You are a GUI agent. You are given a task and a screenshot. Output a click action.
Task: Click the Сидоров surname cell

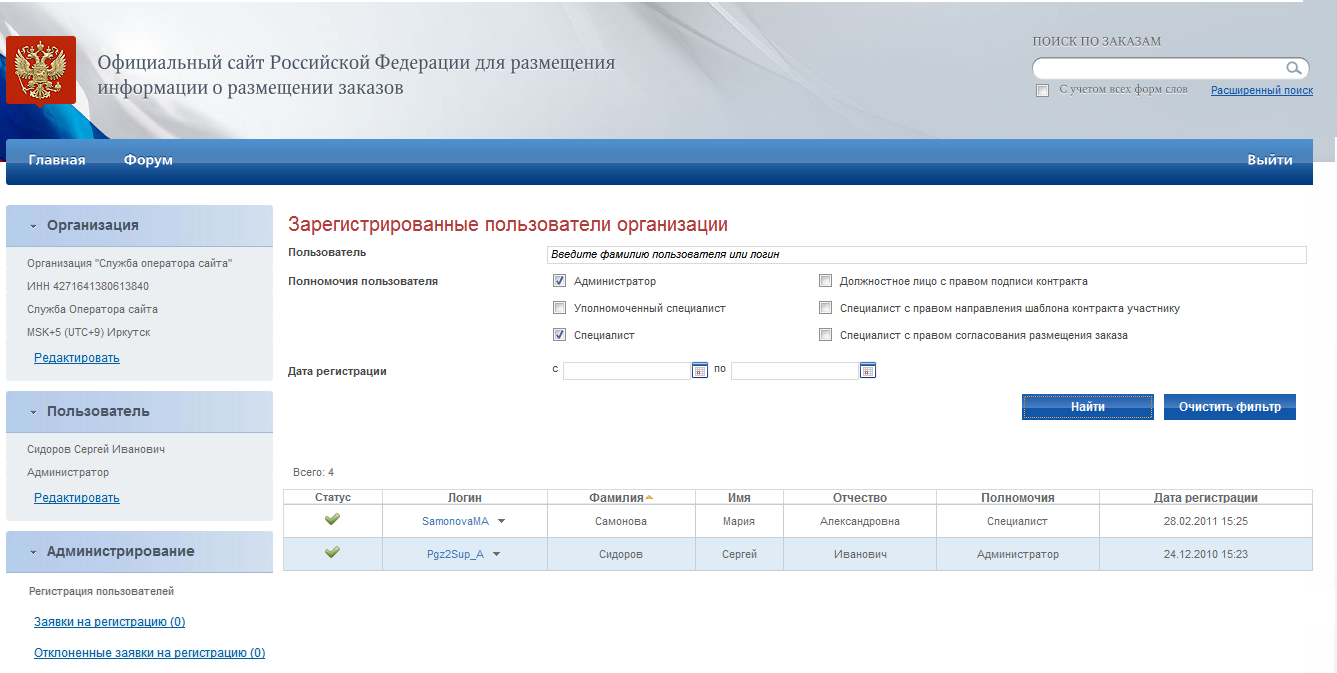(621, 554)
